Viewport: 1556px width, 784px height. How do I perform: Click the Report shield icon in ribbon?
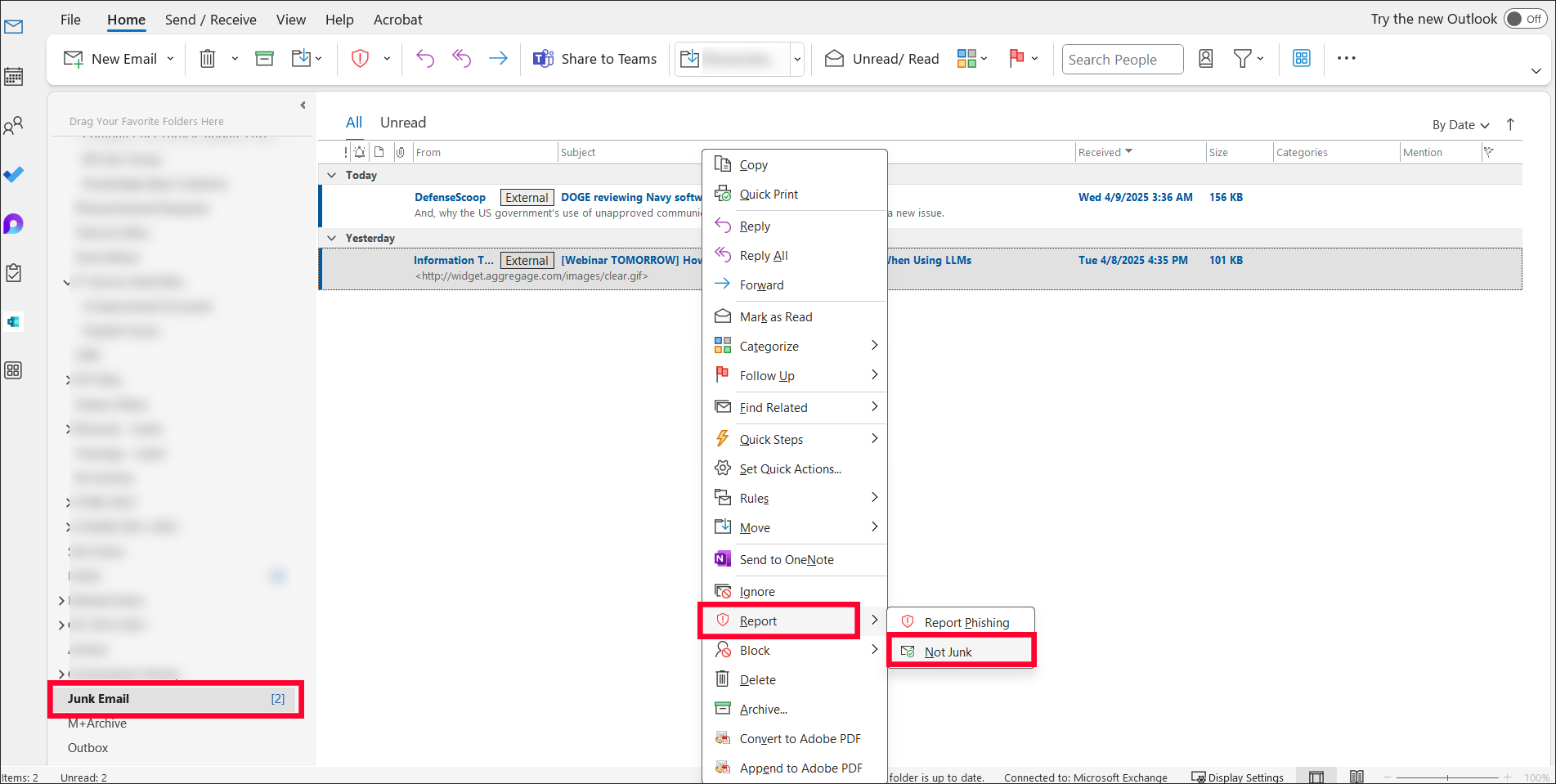pos(360,59)
